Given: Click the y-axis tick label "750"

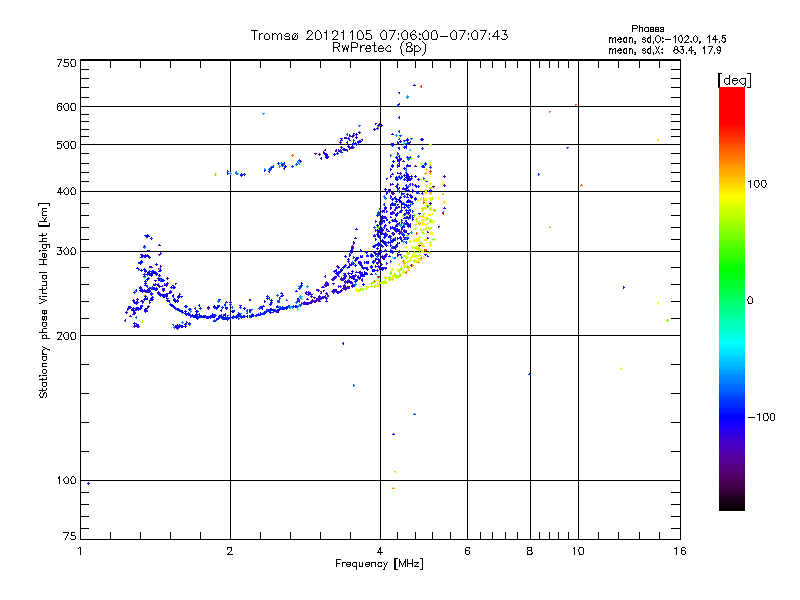Looking at the screenshot, I should (67, 63).
